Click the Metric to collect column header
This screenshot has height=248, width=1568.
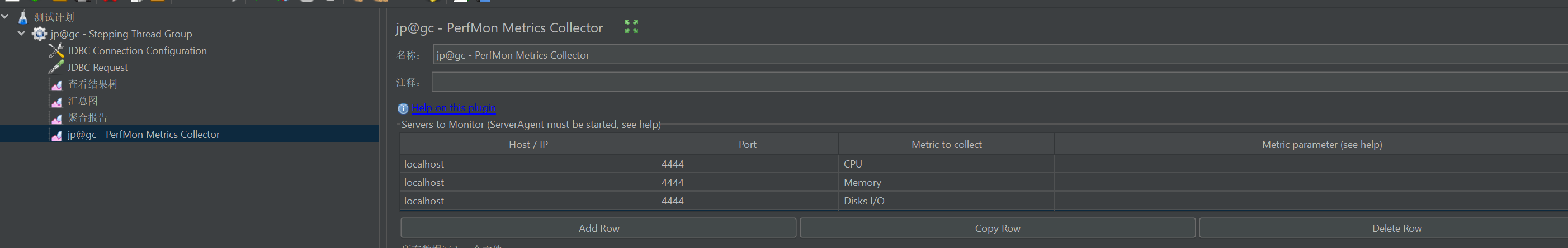point(947,144)
